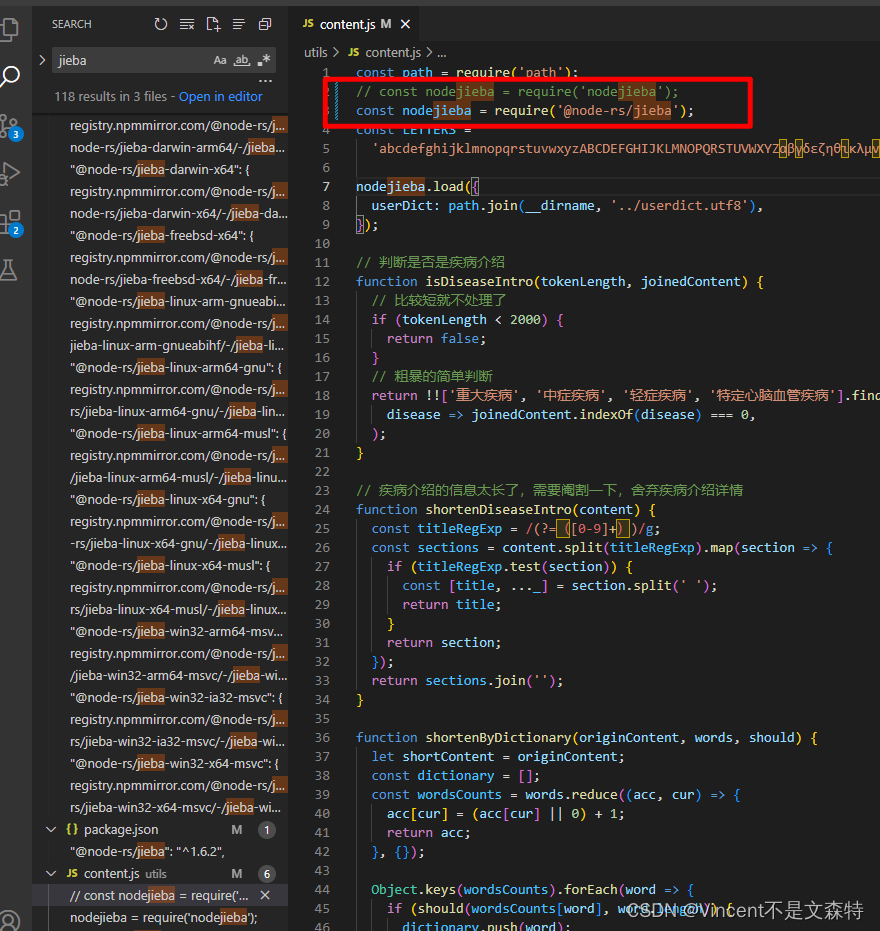
Task: Toggle search details with ellipsis button
Action: point(265,81)
